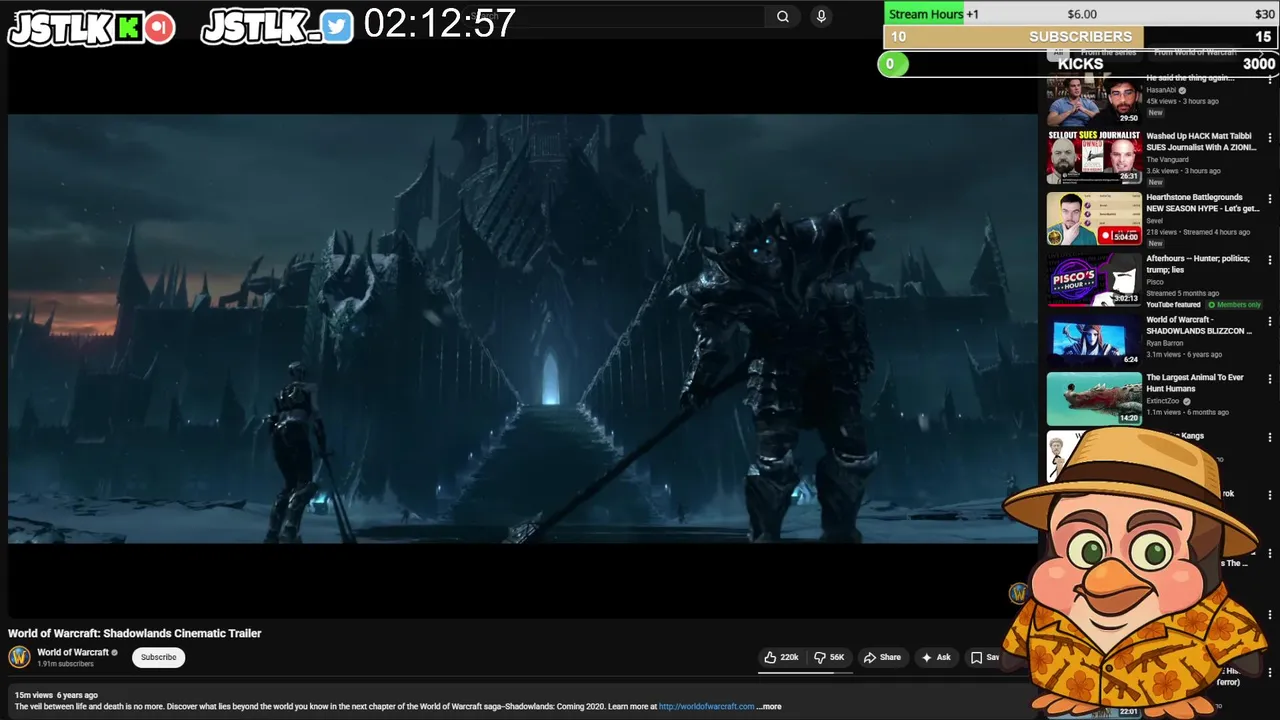Open three-dot menu for the Largest Animal video

point(1270,380)
